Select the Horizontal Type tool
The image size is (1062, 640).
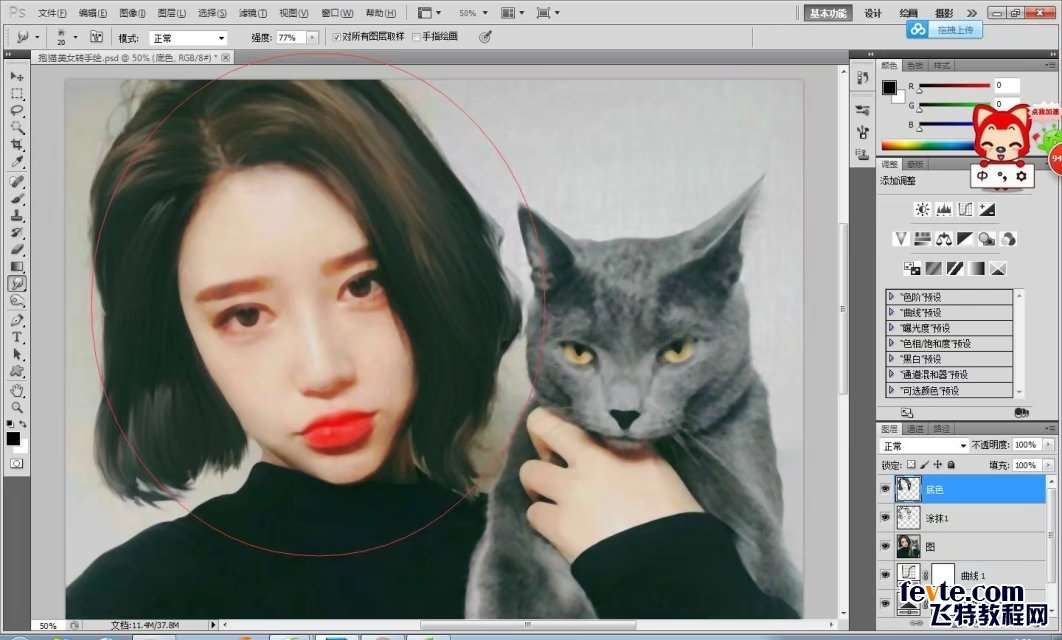tap(17, 337)
